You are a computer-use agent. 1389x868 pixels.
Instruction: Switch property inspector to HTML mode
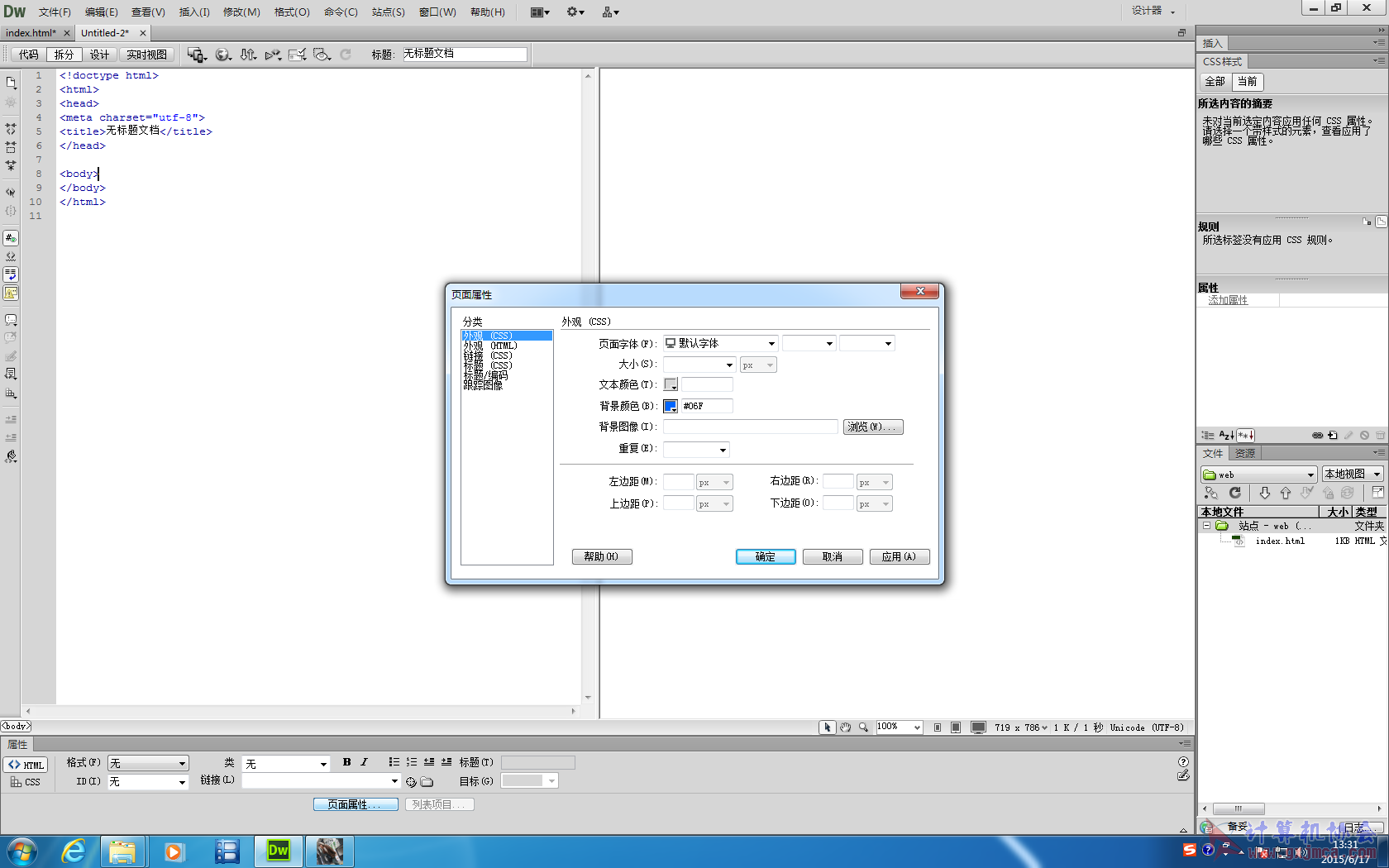pyautogui.click(x=26, y=765)
